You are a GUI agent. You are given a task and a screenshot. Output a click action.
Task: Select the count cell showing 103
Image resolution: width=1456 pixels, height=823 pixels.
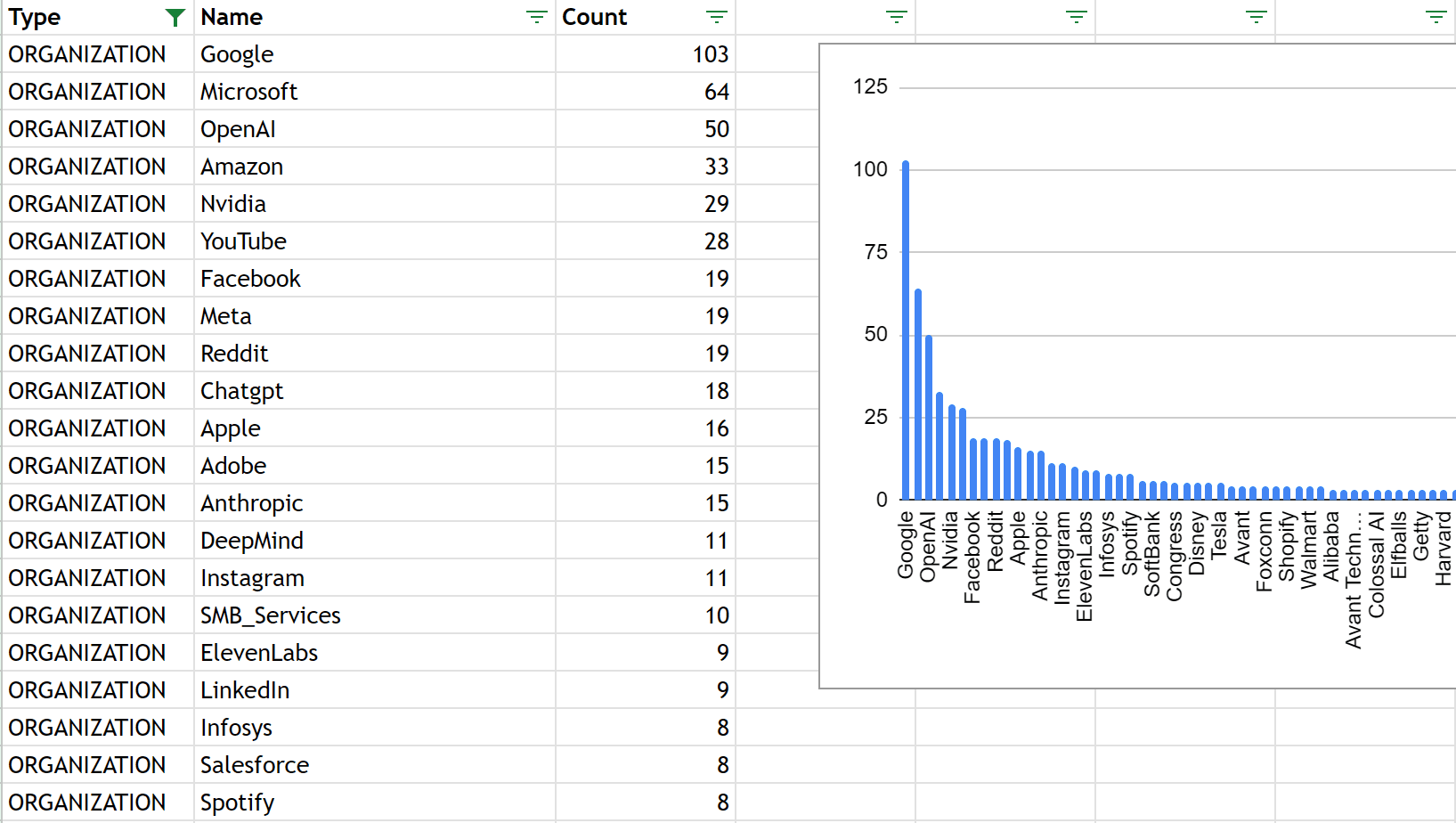[x=645, y=54]
